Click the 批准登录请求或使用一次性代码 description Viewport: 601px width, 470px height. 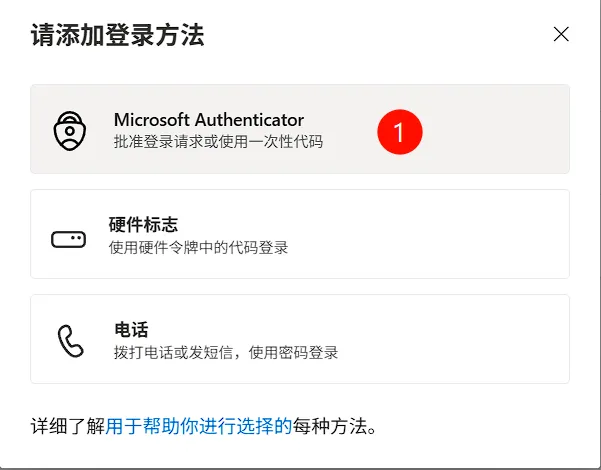click(x=218, y=142)
